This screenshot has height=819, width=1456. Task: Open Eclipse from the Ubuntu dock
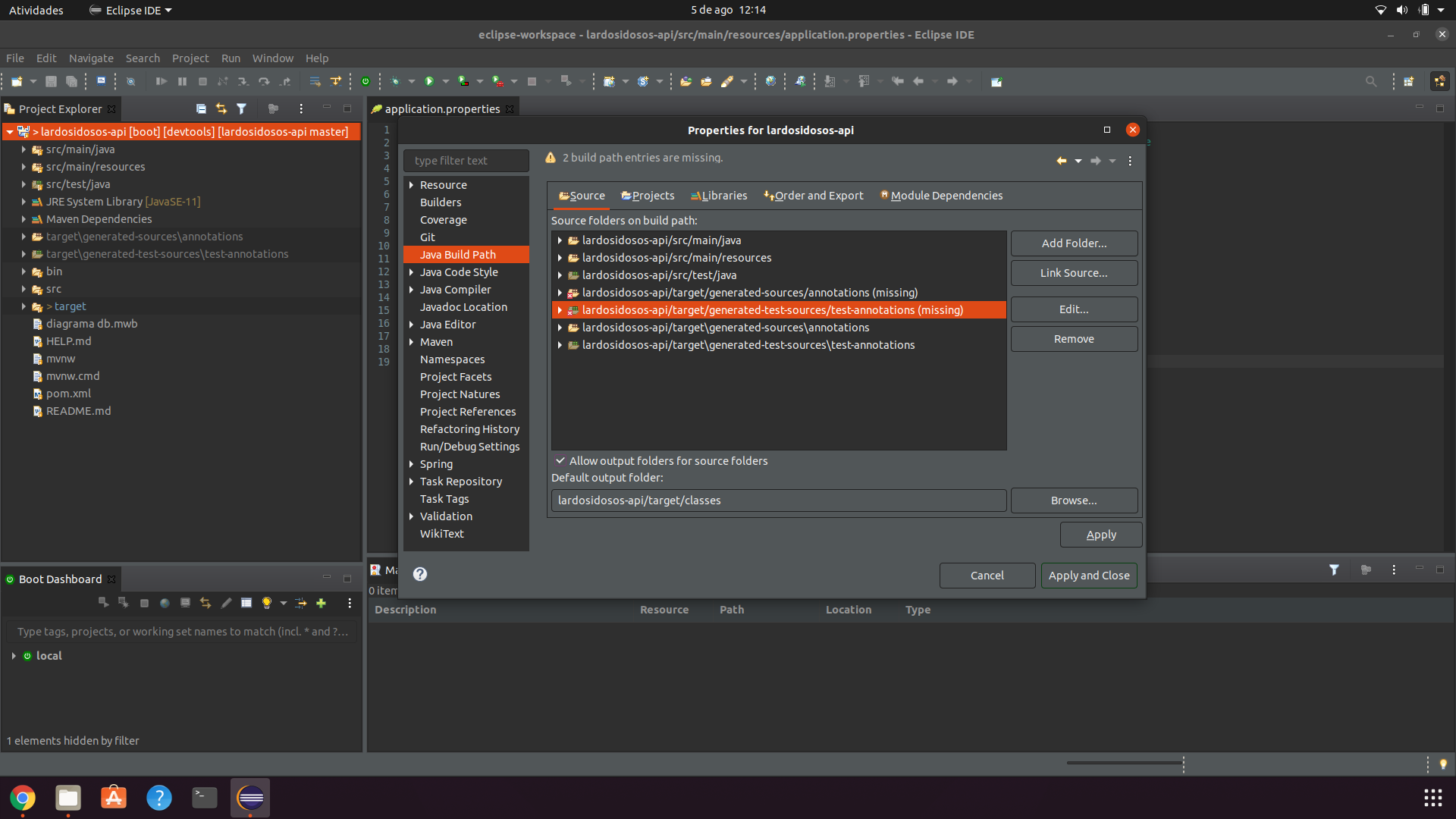click(x=250, y=798)
